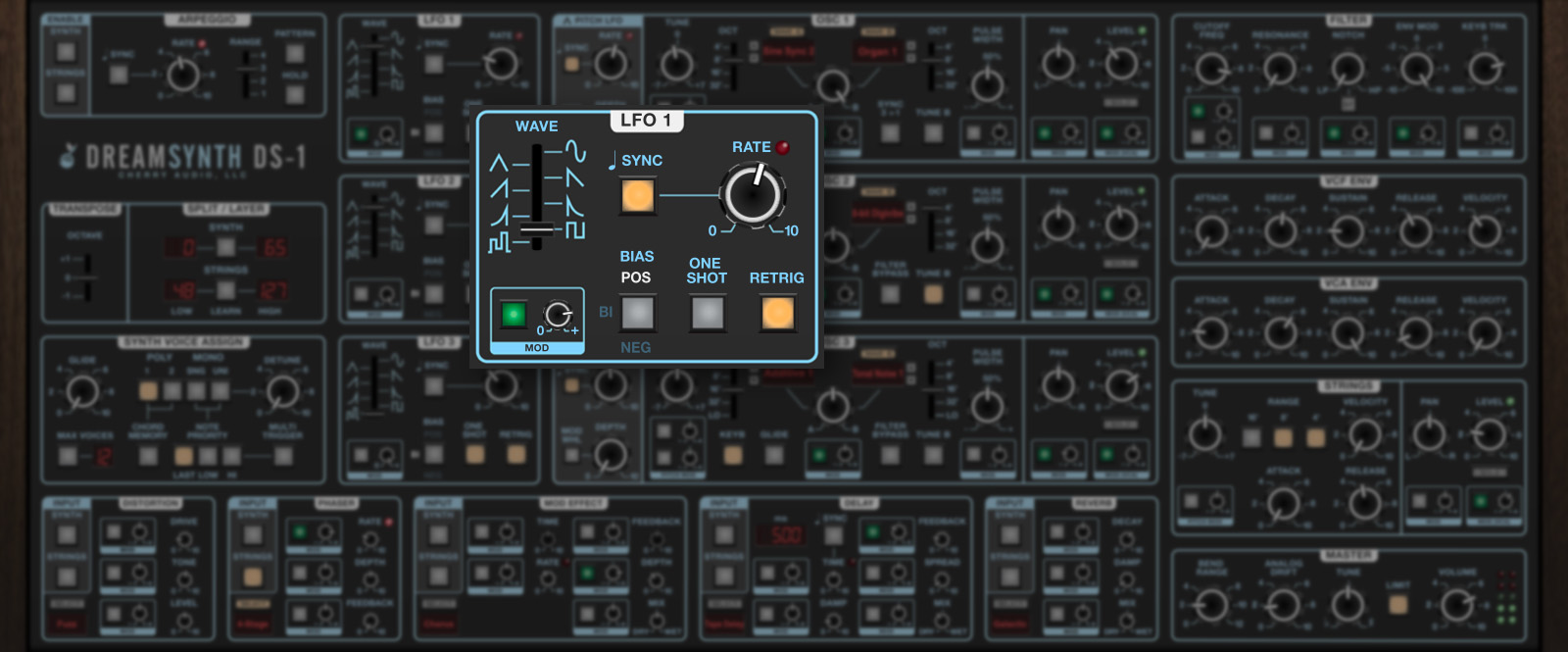The image size is (1568, 652).
Task: Select the triangle waveform icon in LFO 1
Action: click(499, 162)
